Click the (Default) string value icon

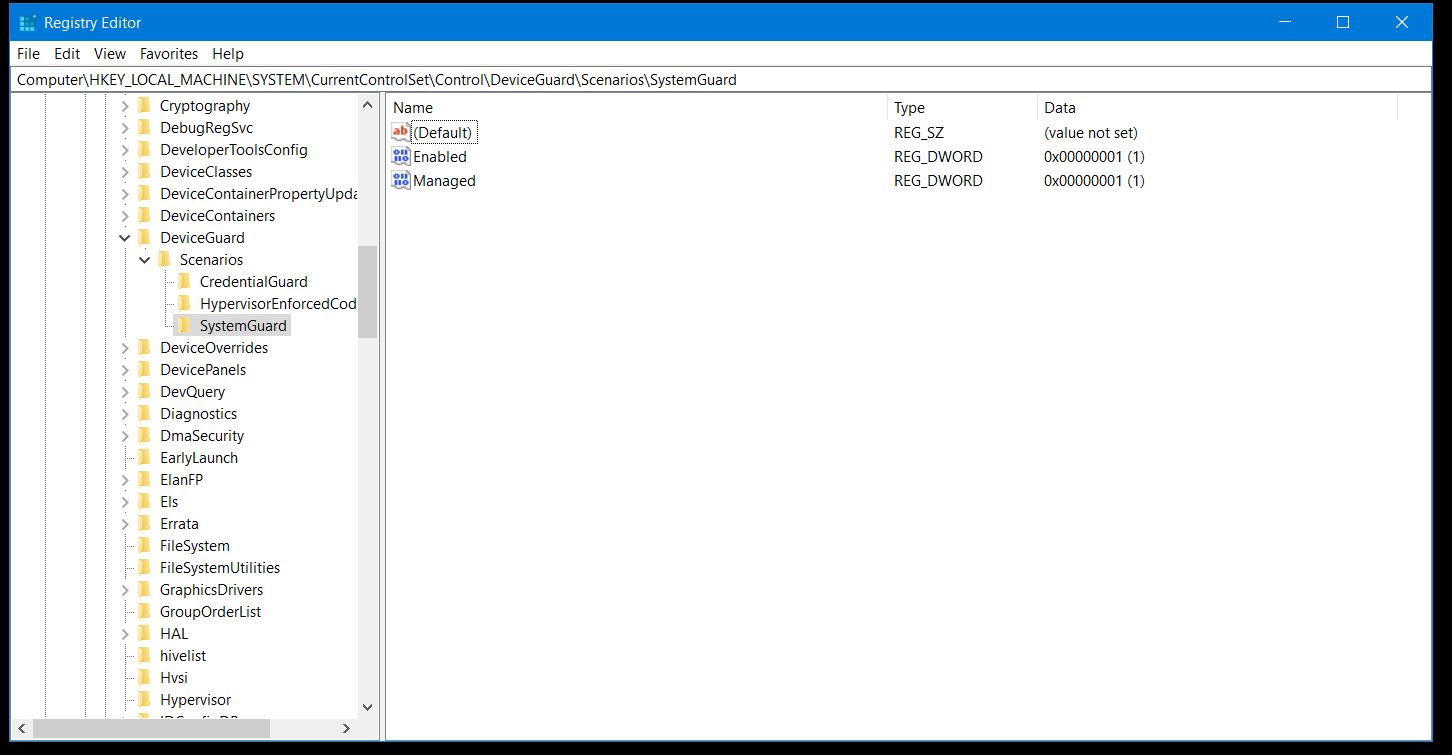(x=401, y=132)
